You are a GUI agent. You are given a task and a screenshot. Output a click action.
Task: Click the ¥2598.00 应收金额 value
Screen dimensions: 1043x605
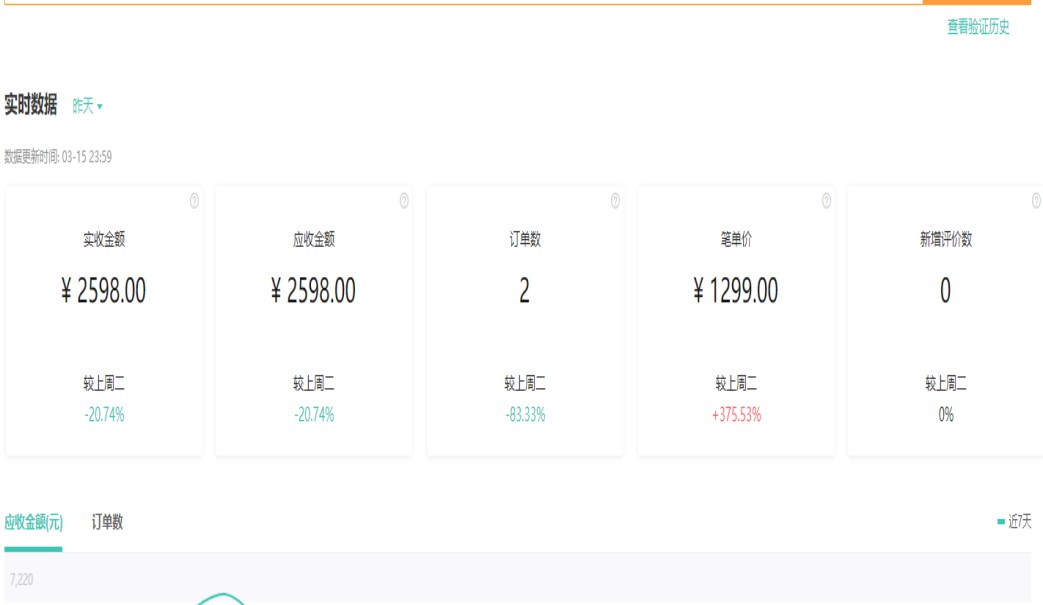click(x=313, y=291)
